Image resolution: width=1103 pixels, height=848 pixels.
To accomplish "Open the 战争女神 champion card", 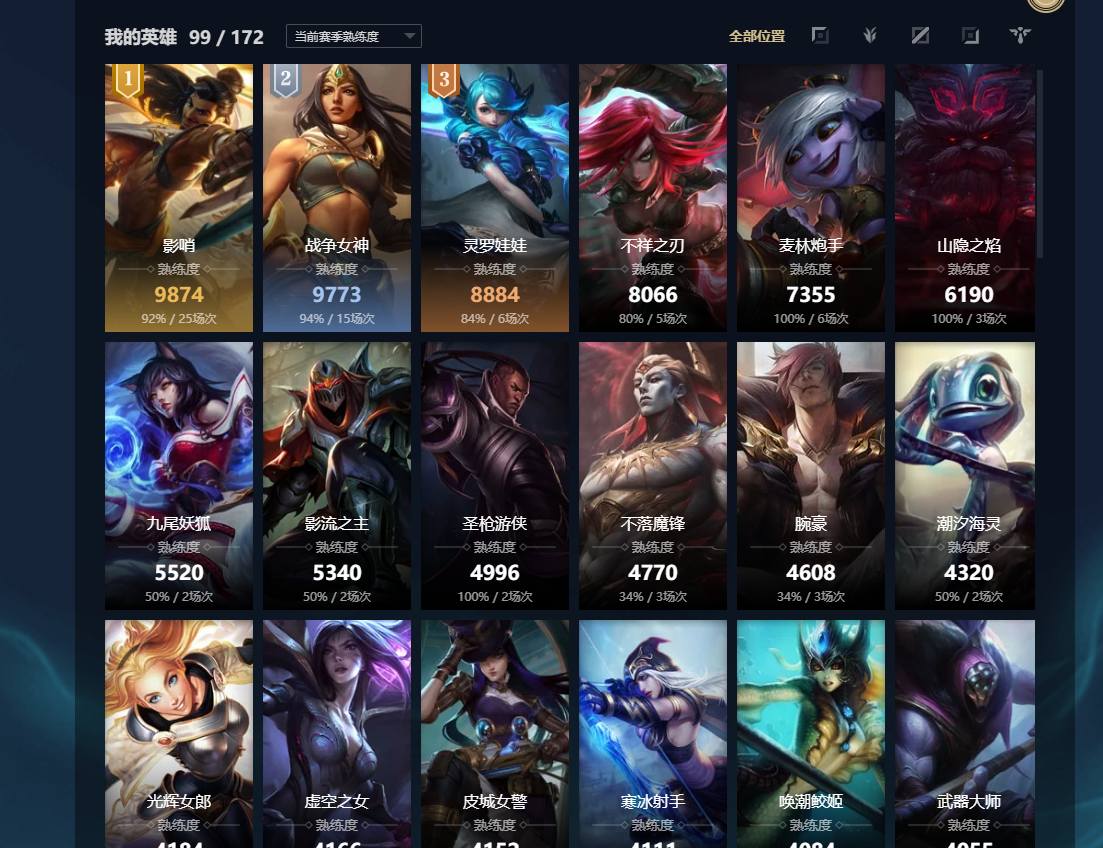I will (337, 198).
